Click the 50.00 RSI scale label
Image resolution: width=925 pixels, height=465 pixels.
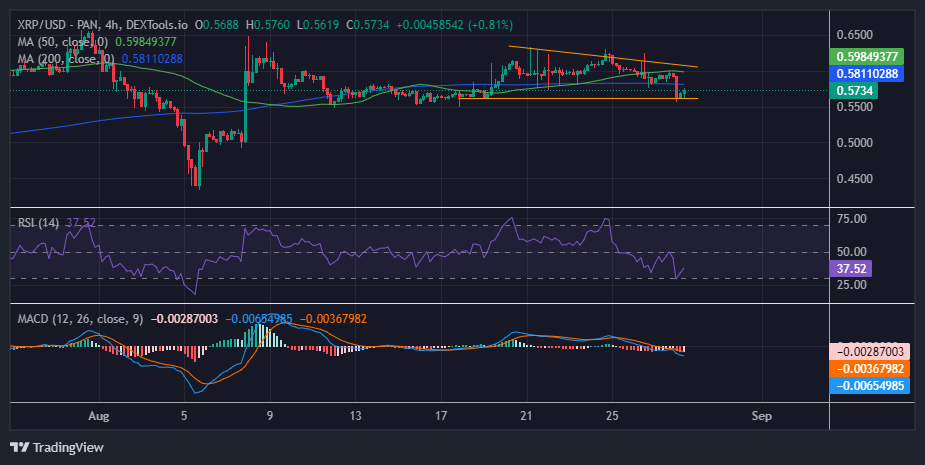click(x=852, y=252)
